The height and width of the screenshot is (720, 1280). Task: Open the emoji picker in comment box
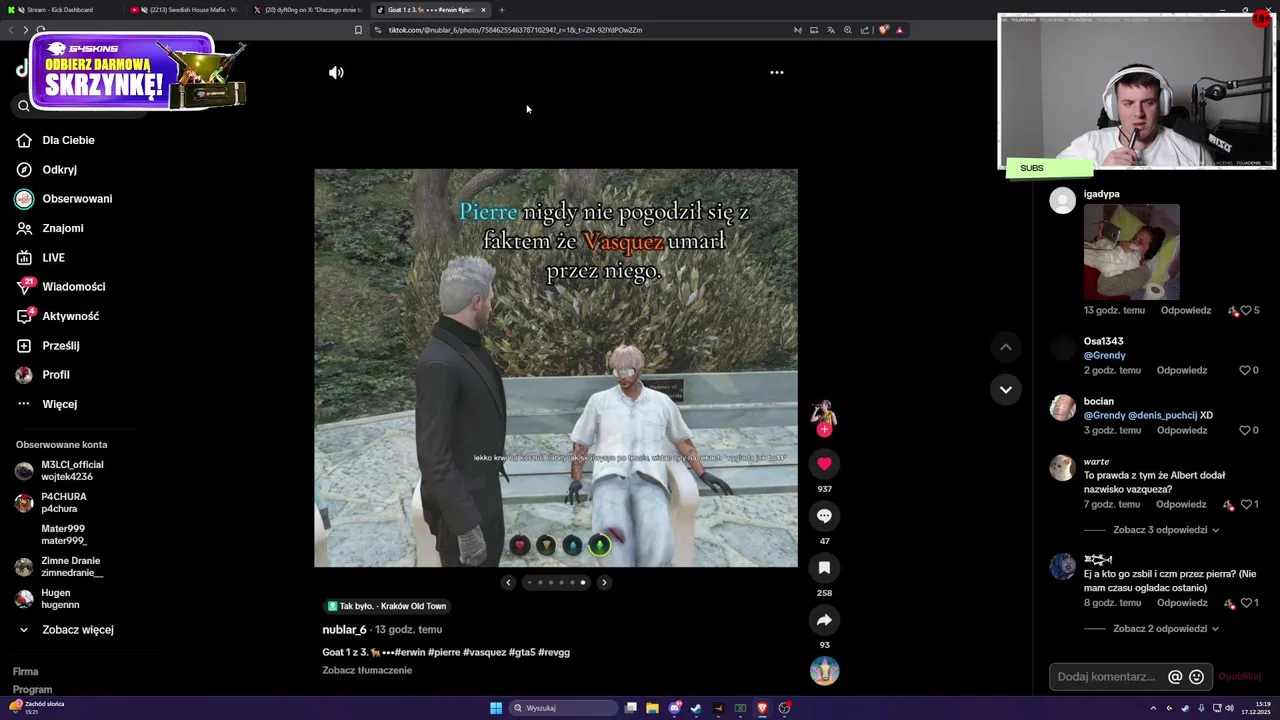[x=1196, y=677]
